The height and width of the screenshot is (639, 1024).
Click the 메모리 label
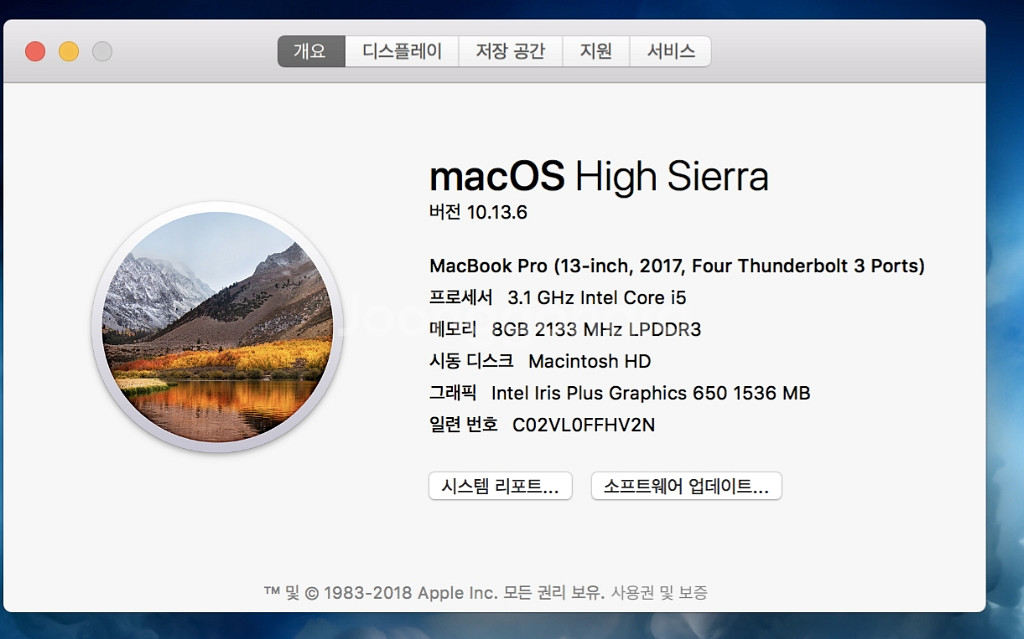(x=453, y=329)
